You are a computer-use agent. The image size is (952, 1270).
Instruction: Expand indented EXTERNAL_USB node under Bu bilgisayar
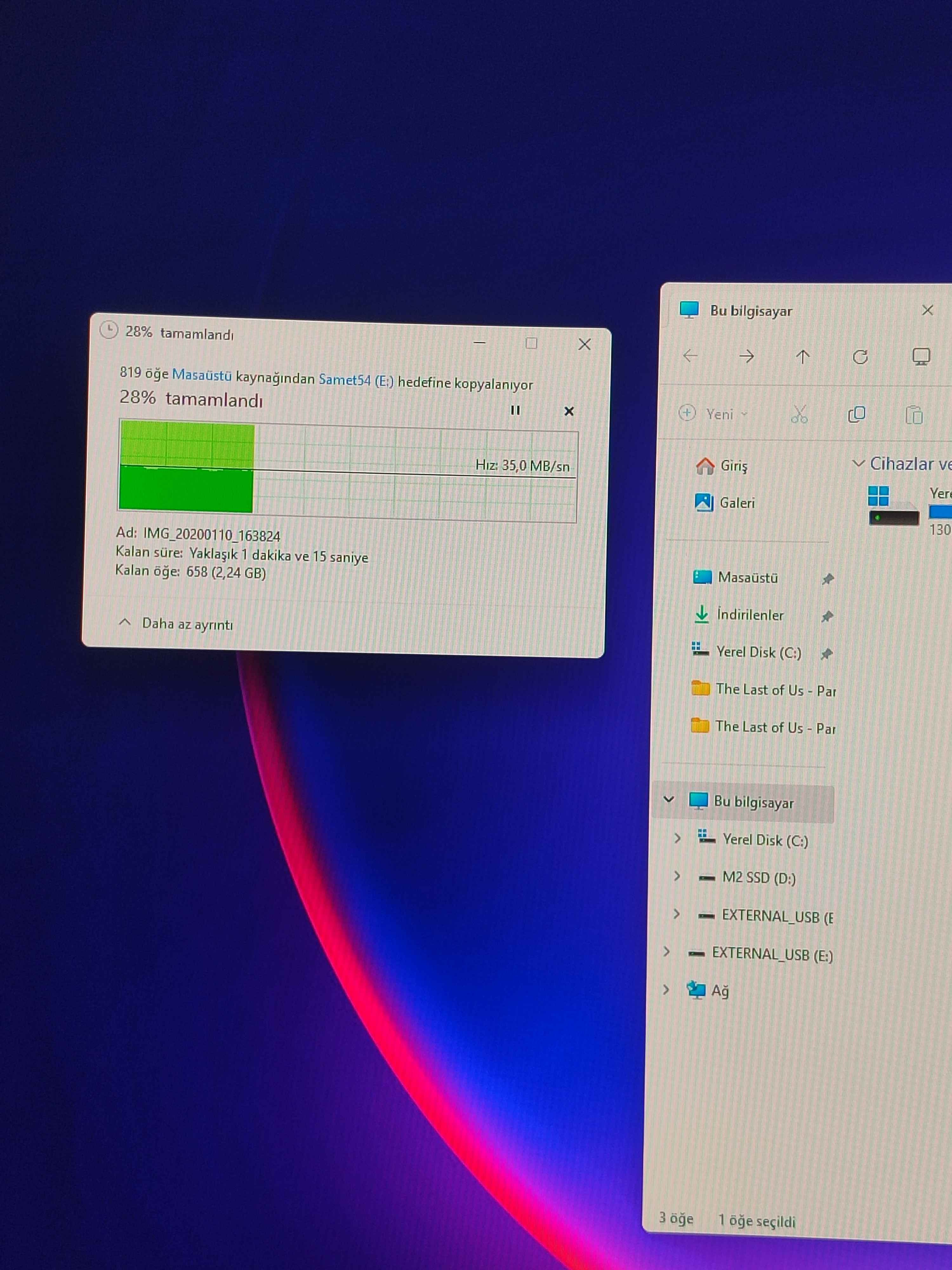tap(676, 913)
